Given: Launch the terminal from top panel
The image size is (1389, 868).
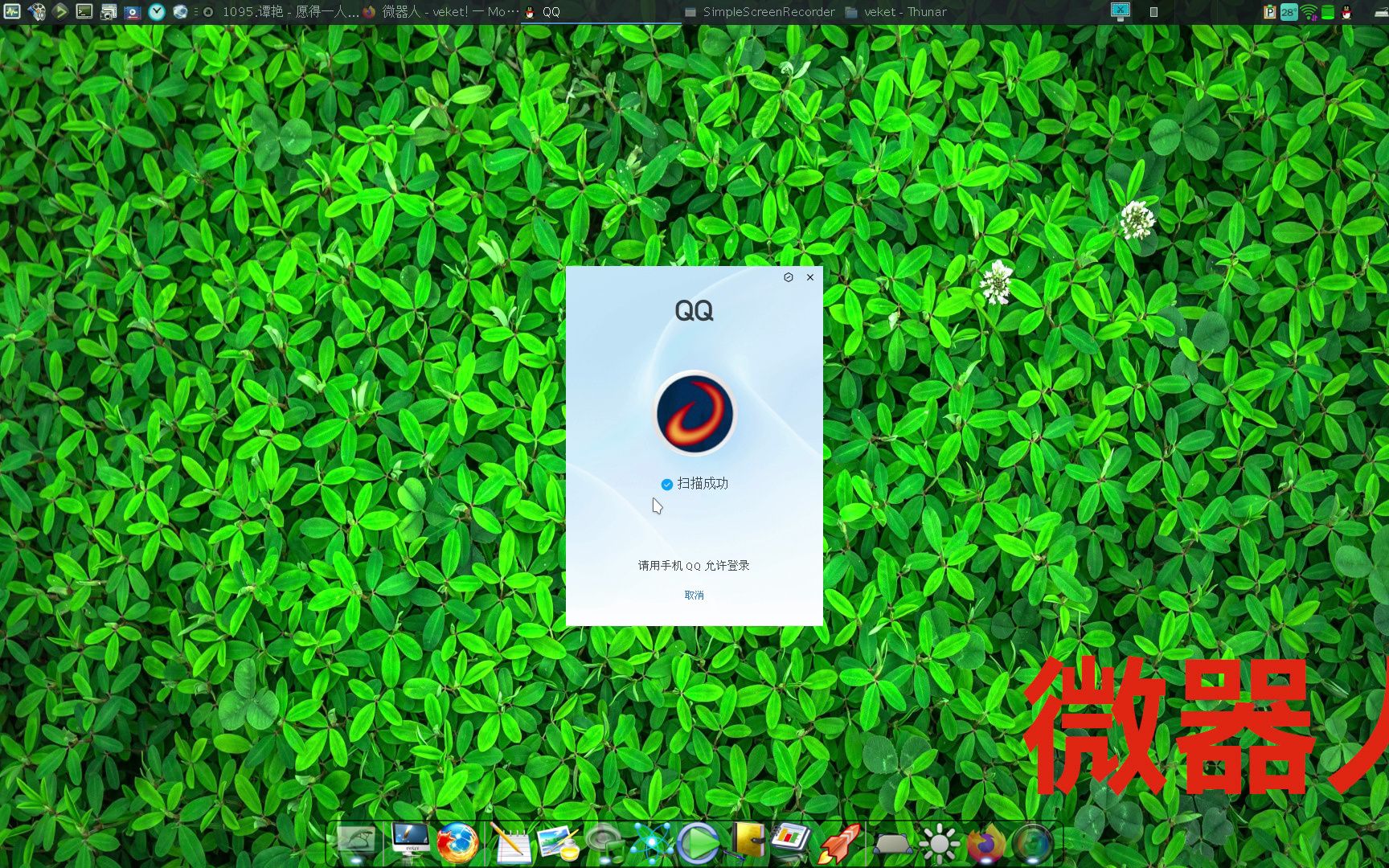Looking at the screenshot, I should tap(84, 11).
